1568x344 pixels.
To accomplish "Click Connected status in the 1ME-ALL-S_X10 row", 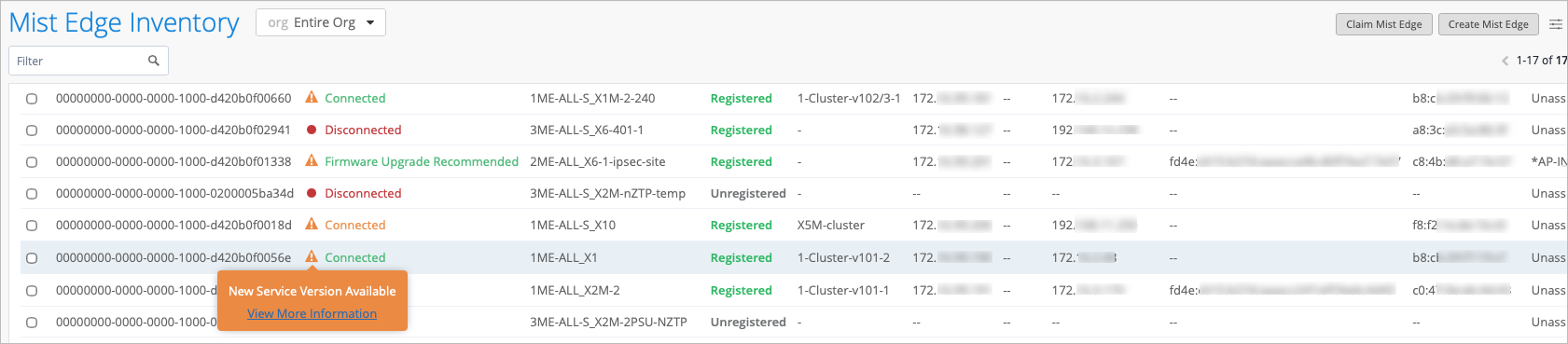I will pos(354,225).
